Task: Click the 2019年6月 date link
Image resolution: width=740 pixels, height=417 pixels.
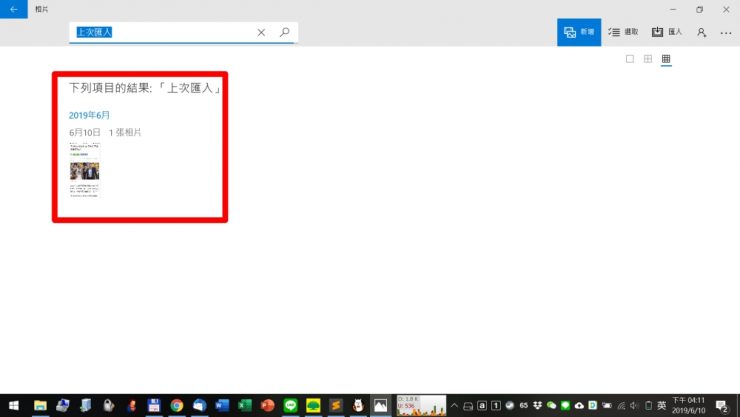Action: click(88, 115)
